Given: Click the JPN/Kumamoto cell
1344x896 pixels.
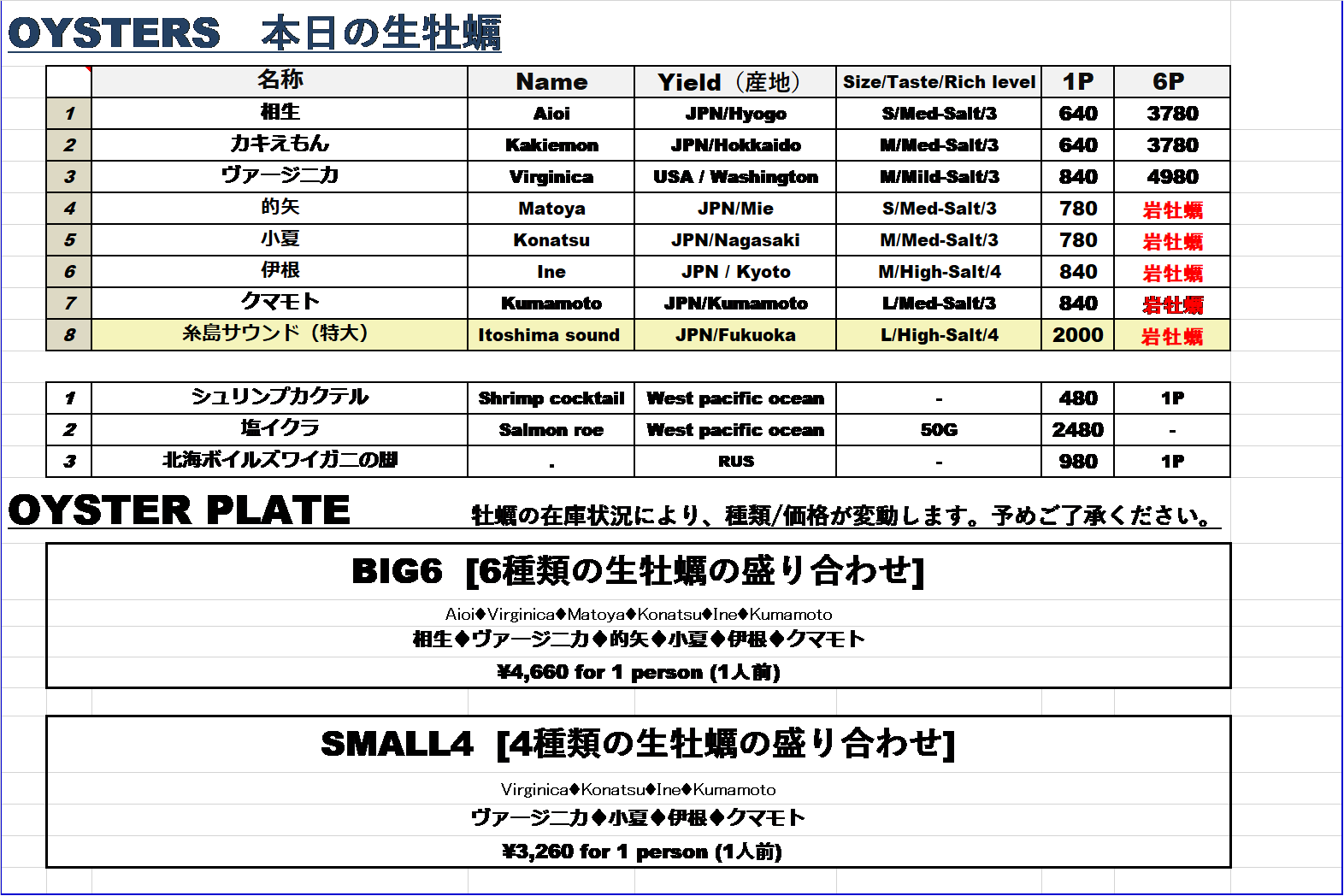Looking at the screenshot, I should [735, 303].
